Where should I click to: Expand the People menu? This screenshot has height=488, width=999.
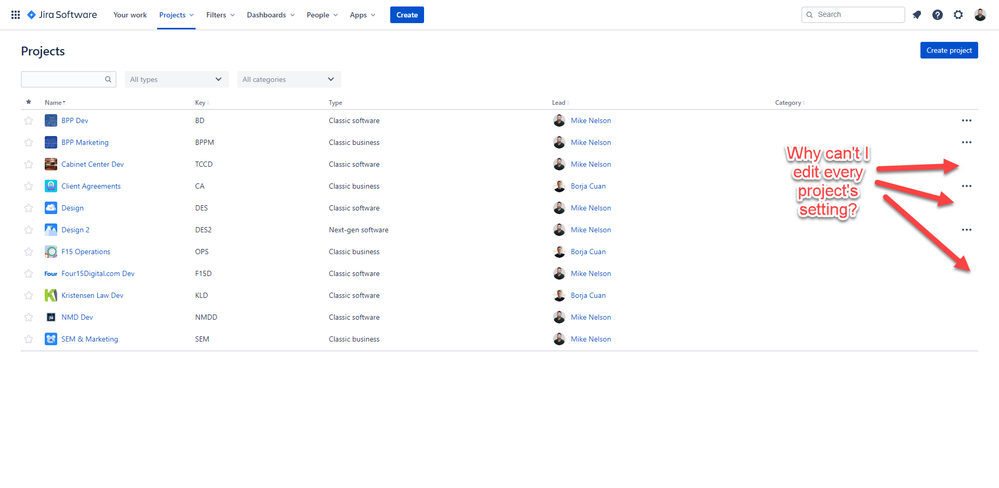point(322,15)
